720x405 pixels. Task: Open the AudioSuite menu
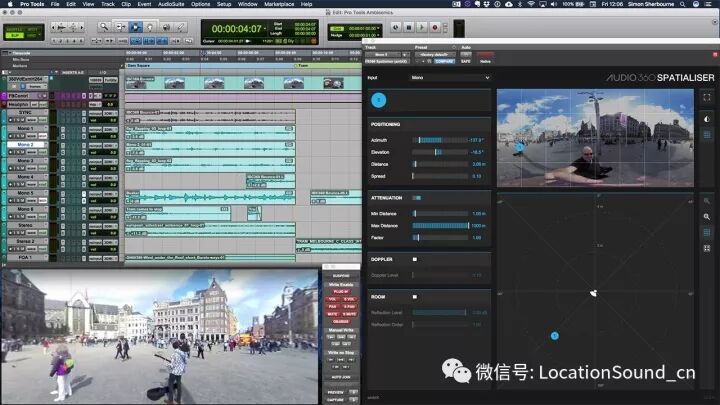(x=171, y=4)
